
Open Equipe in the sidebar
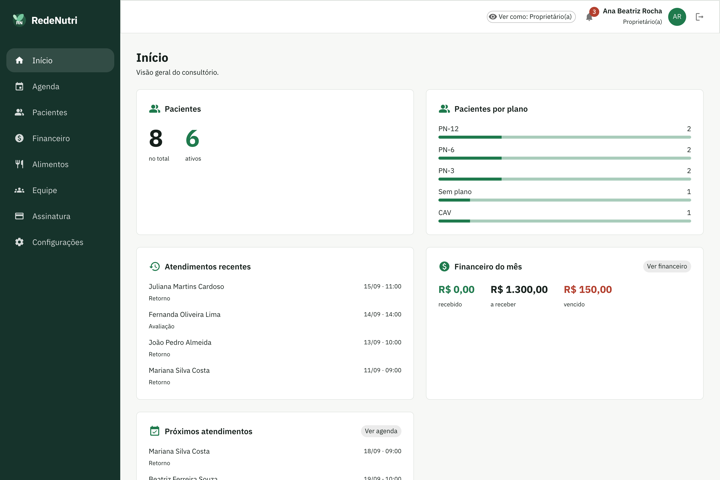click(x=60, y=190)
